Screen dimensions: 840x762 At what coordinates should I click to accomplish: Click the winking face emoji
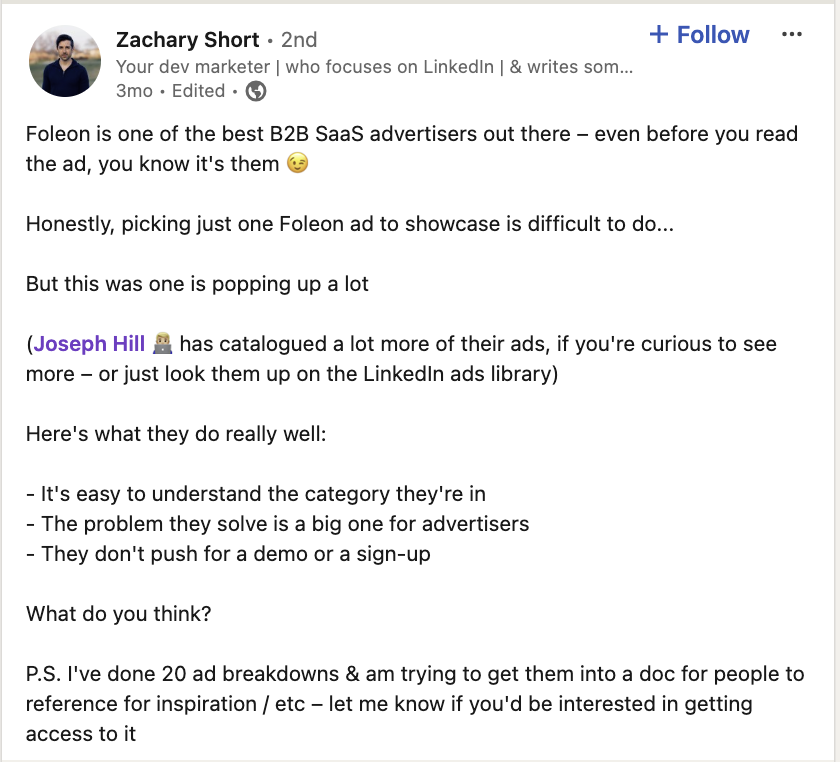click(297, 163)
